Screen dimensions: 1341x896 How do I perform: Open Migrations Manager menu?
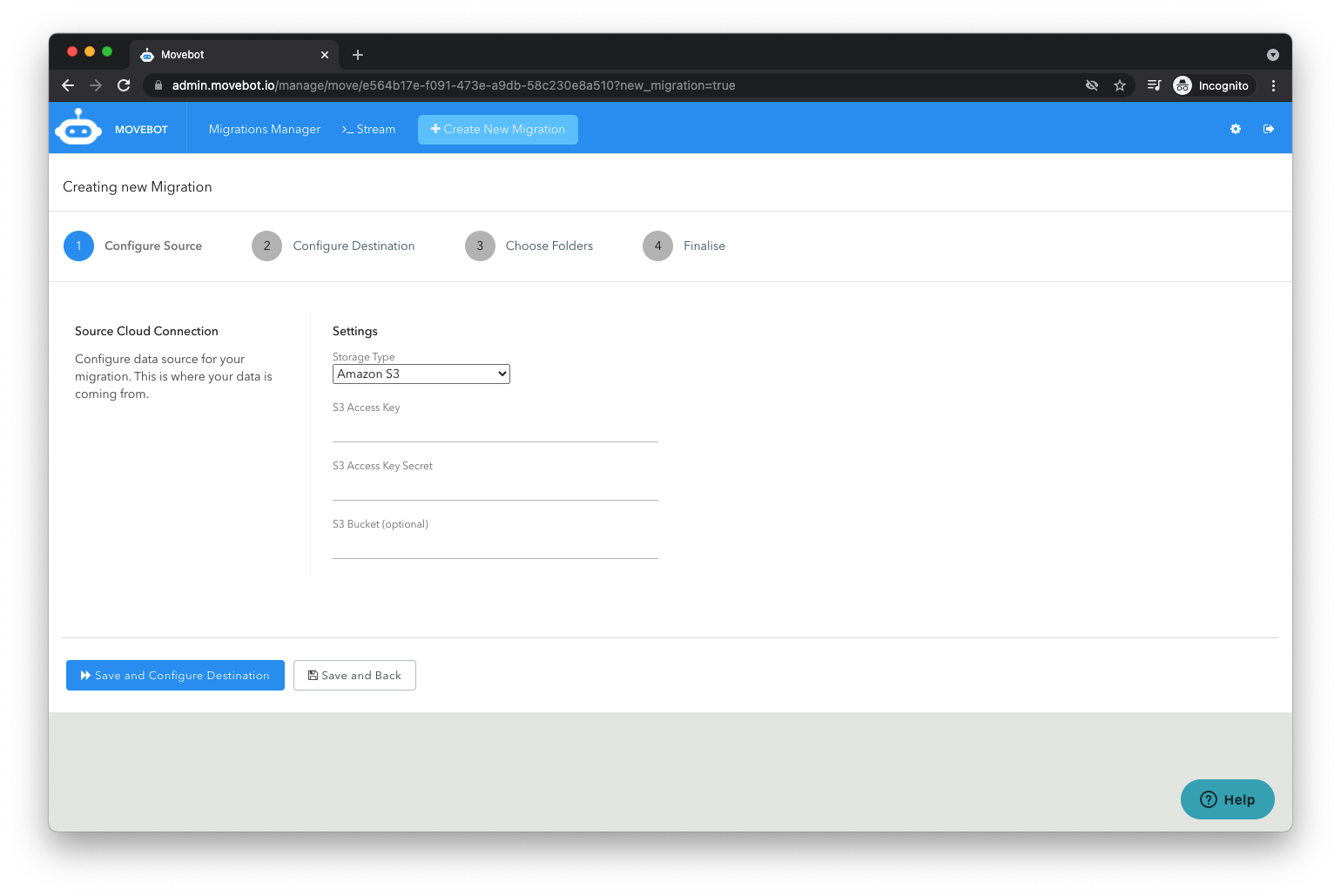pos(265,129)
